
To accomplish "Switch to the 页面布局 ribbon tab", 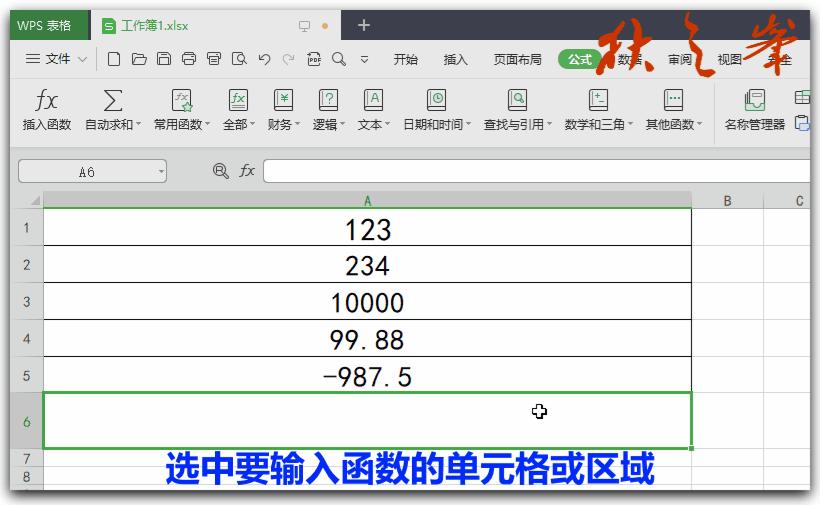I will click(x=517, y=60).
